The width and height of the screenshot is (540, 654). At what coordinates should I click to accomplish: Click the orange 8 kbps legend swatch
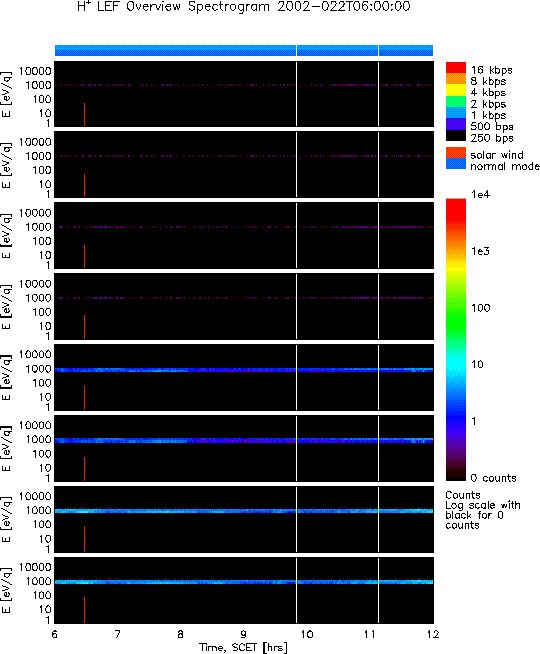point(456,79)
